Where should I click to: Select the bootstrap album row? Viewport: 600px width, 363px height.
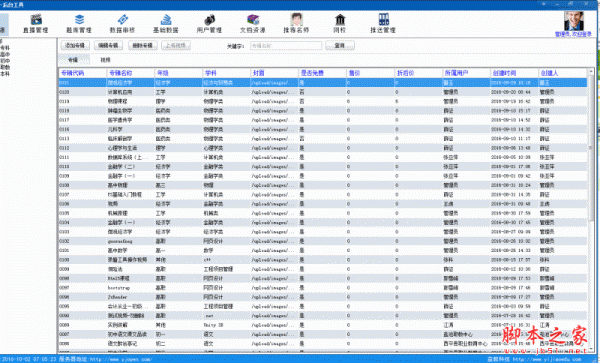point(323,288)
